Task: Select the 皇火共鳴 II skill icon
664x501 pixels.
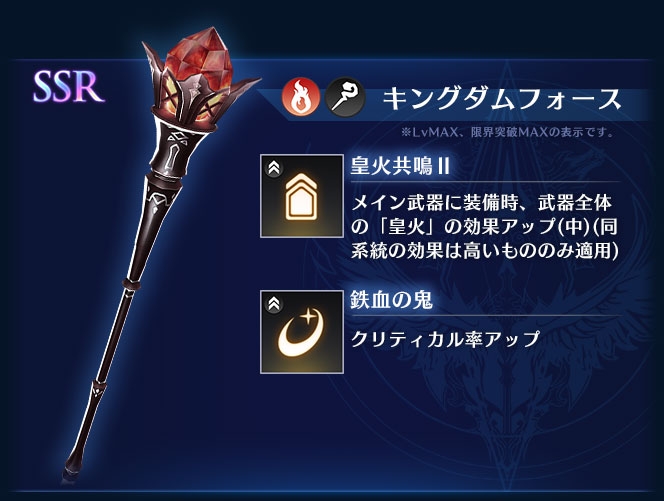Action: pyautogui.click(x=302, y=196)
